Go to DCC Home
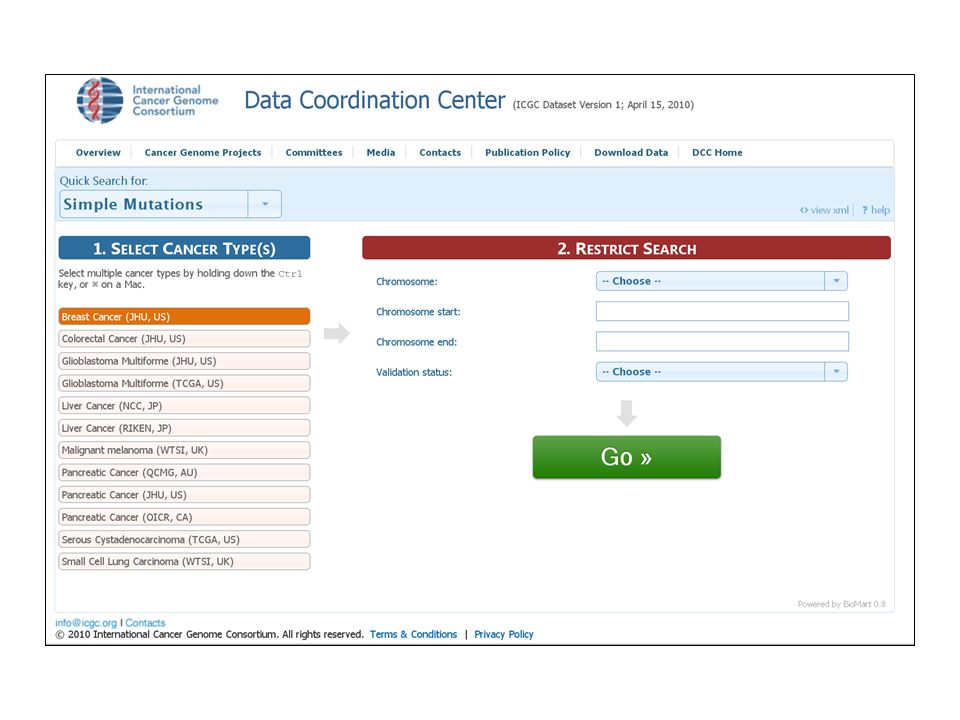The width and height of the screenshot is (960, 720). pos(717,152)
